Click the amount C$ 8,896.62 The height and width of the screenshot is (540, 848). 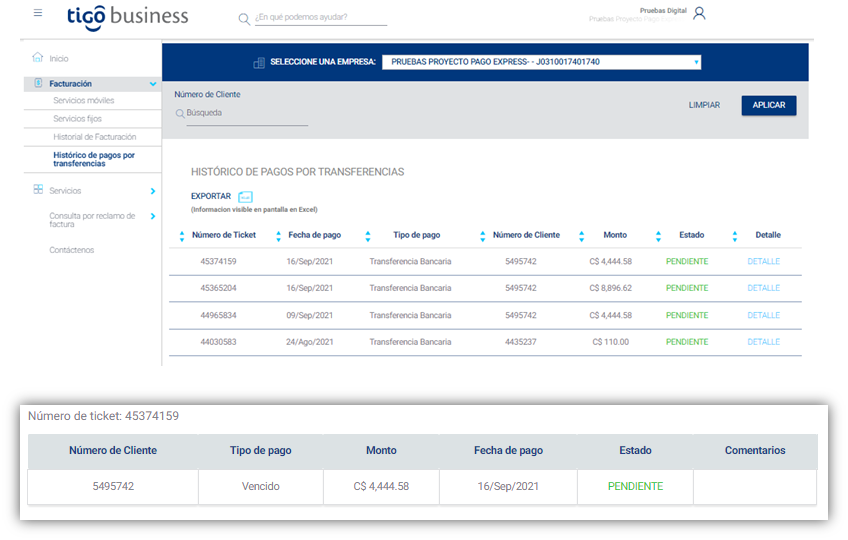(611, 288)
